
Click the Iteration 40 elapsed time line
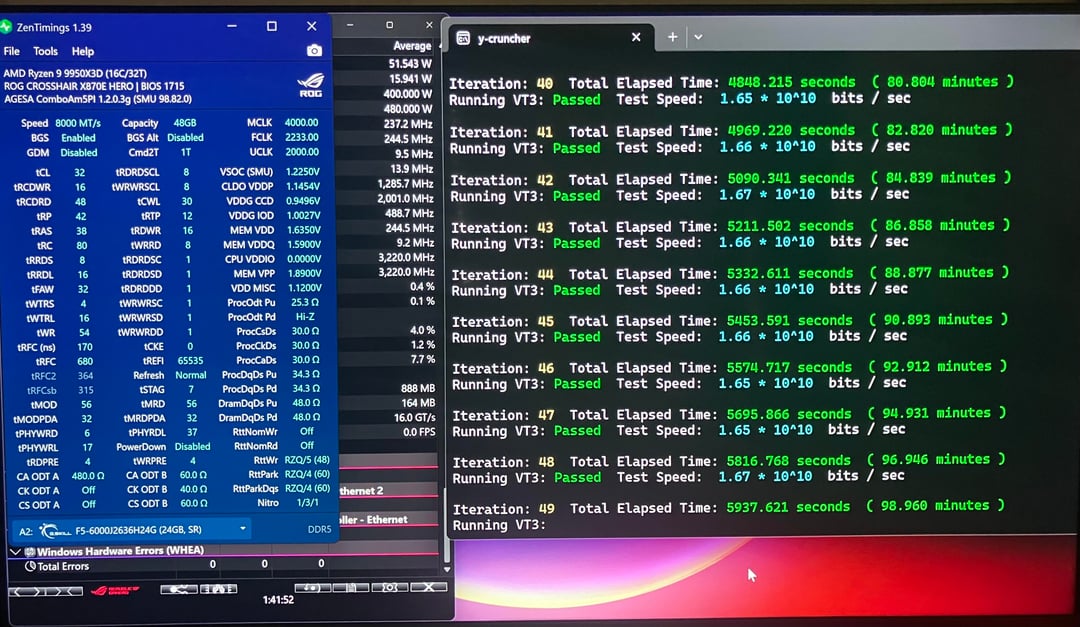[x=732, y=83]
